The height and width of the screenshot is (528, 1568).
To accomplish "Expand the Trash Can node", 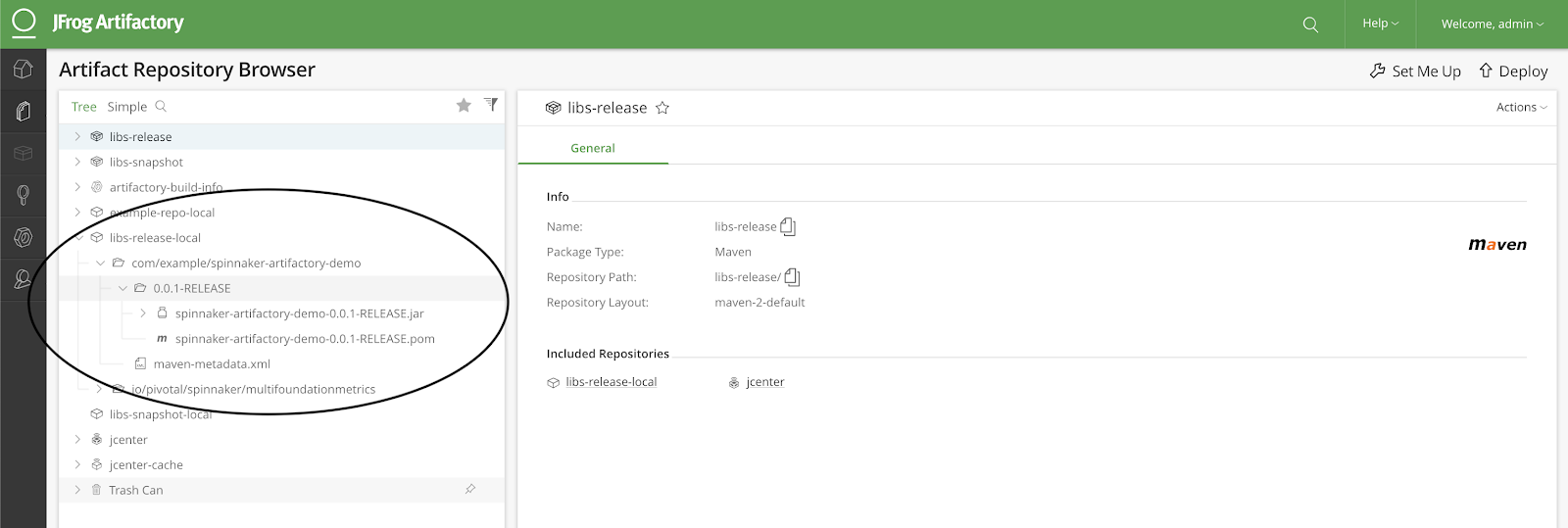I will [x=77, y=490].
